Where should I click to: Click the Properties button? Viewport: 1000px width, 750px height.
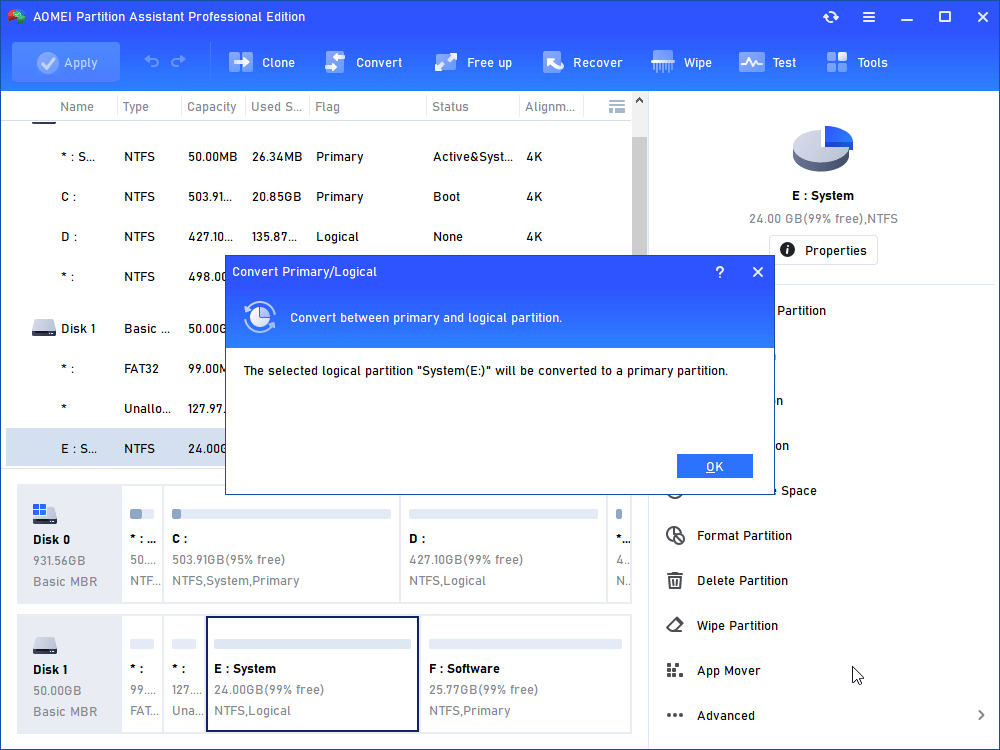point(823,250)
